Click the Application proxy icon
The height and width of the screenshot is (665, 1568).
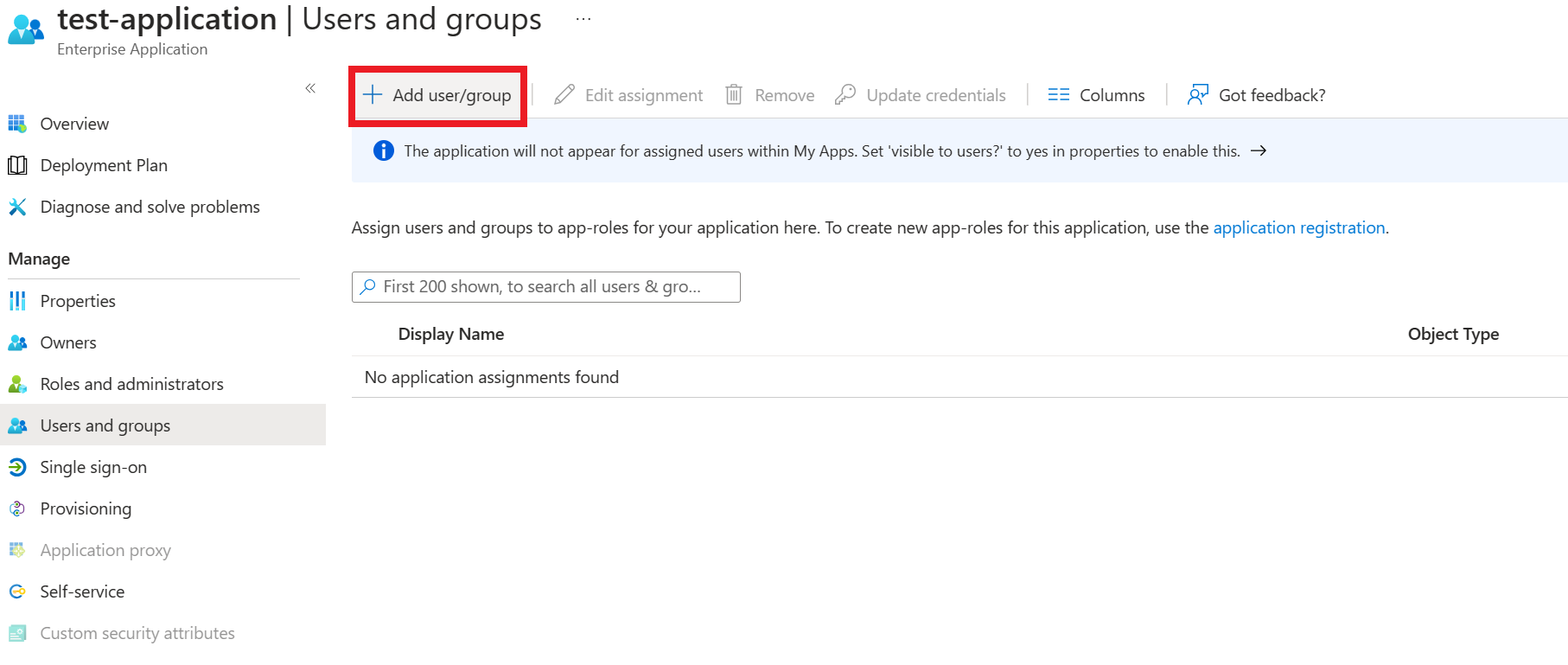17,550
